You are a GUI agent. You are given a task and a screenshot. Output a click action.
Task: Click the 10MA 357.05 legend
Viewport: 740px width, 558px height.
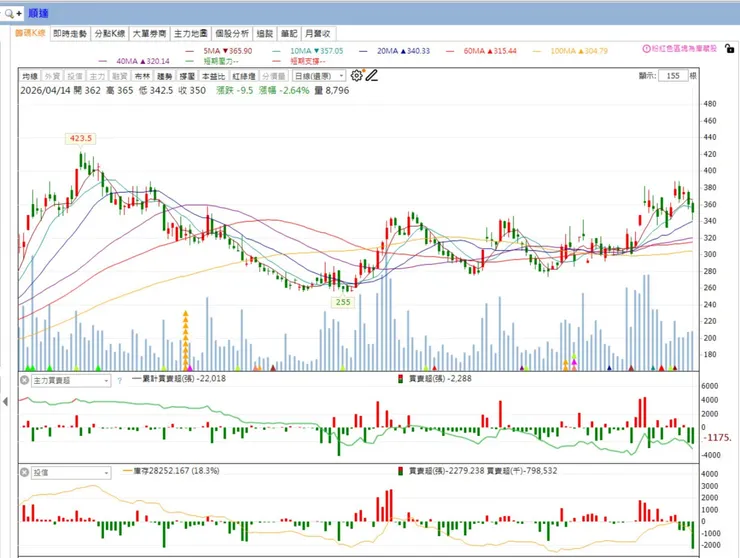(x=308, y=51)
